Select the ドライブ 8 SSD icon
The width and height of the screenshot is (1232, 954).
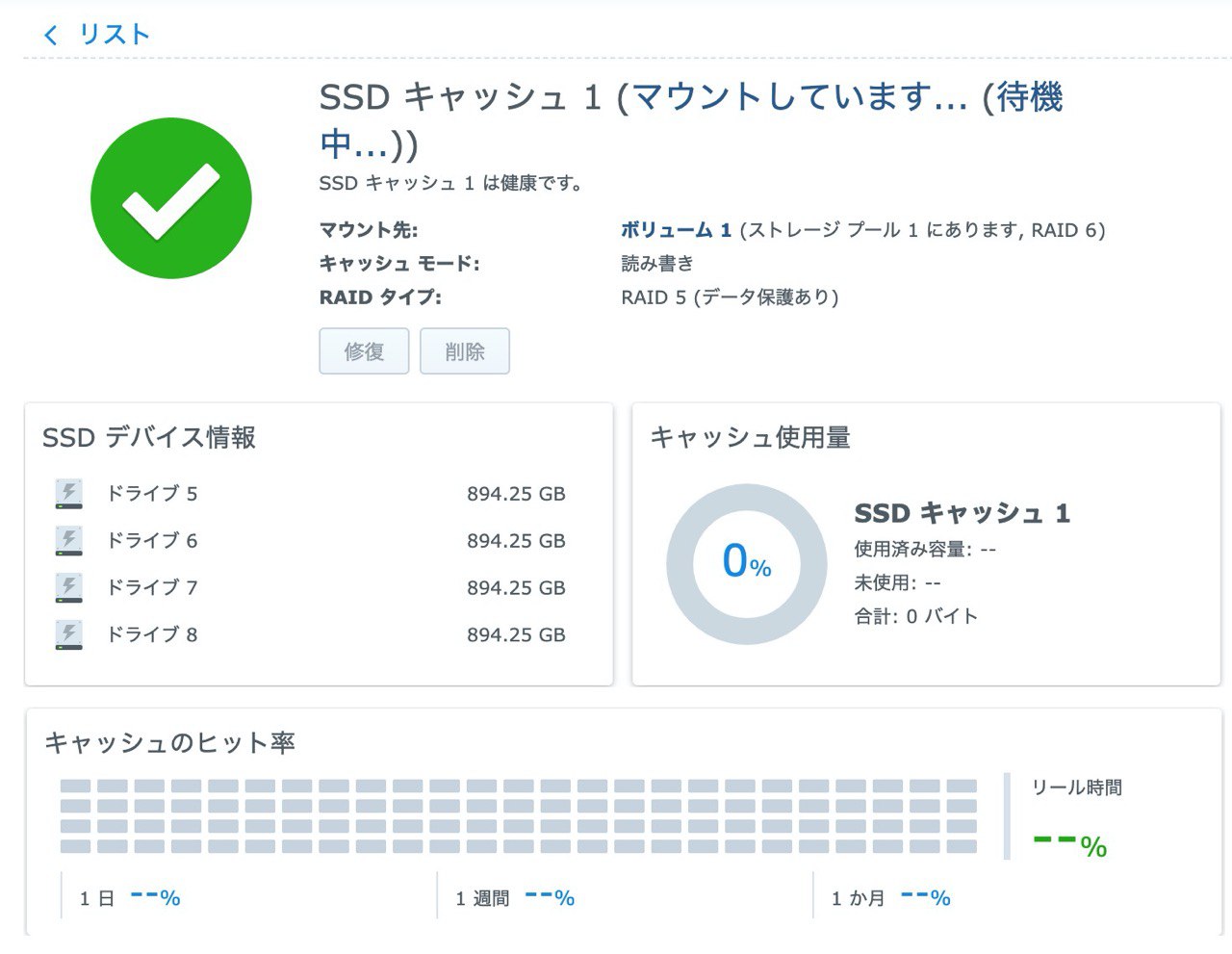[69, 634]
